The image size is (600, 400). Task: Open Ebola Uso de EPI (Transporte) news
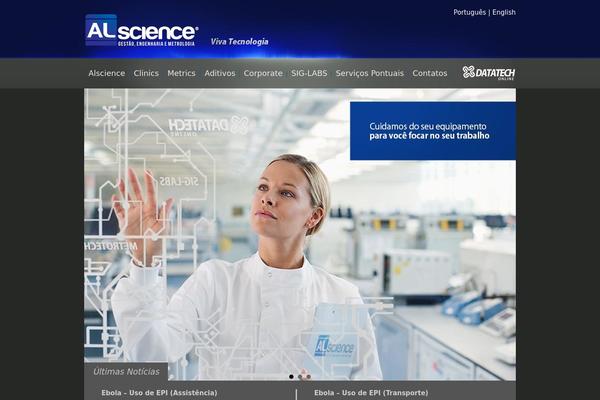[x=371, y=393]
